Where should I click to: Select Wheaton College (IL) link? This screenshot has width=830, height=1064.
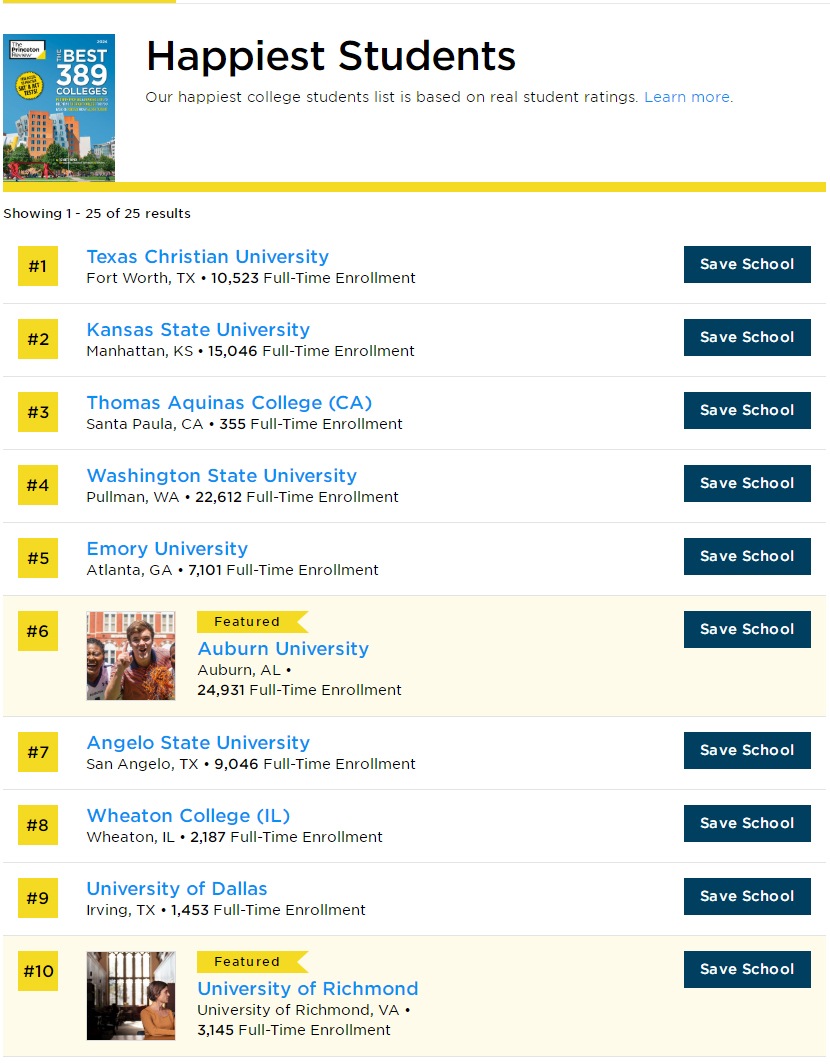188,816
